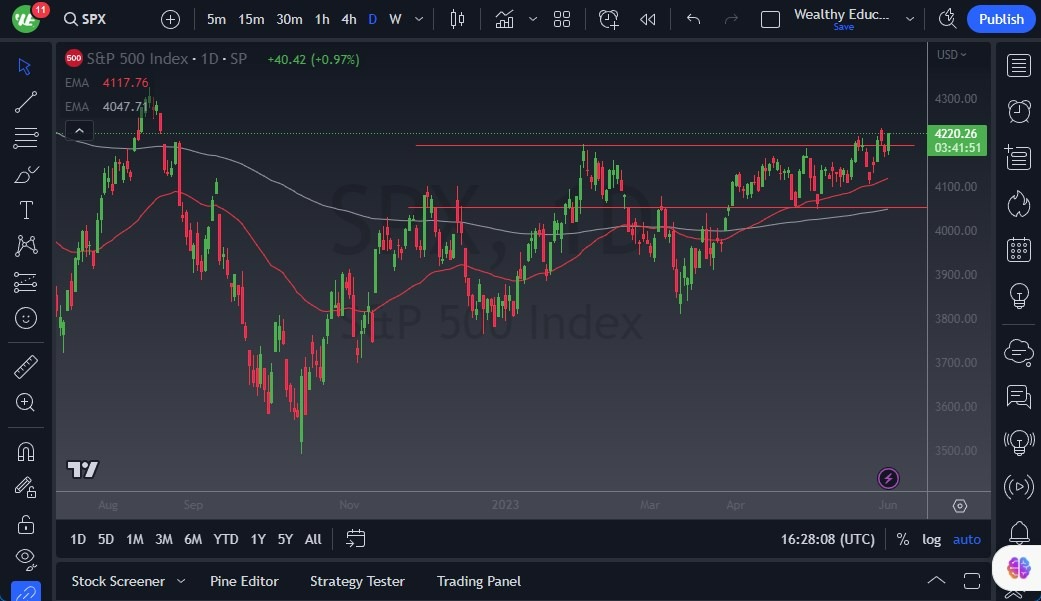Open the timeframe dropdown arrow

(x=418, y=18)
